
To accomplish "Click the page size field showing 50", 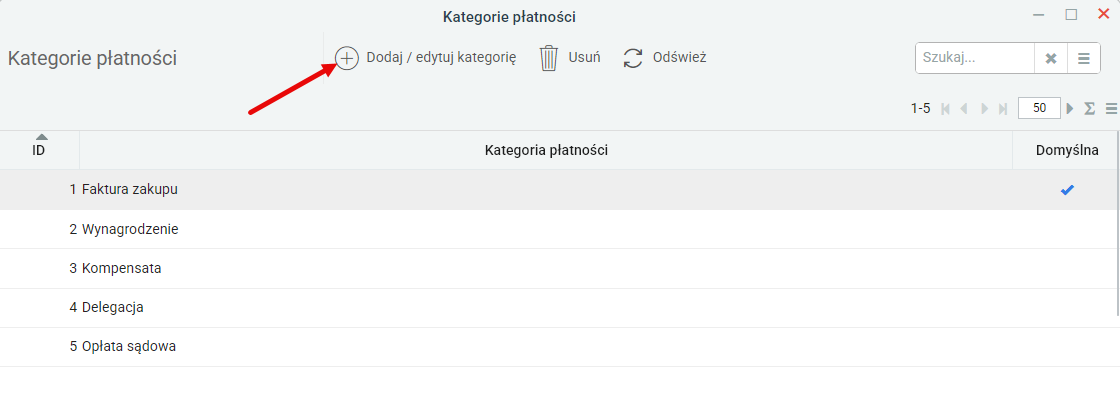I will 1039,109.
